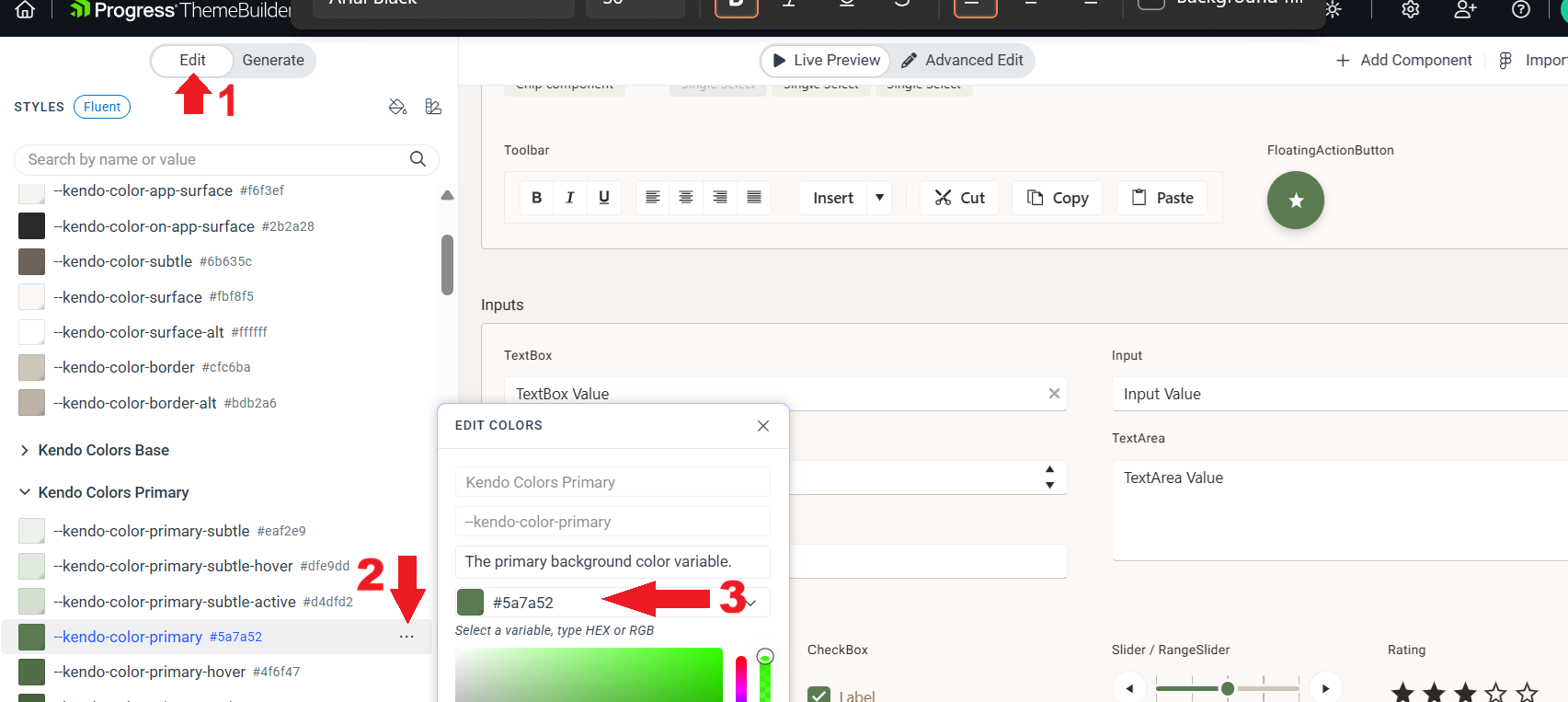Image resolution: width=1568 pixels, height=702 pixels.
Task: Toggle Underline in the preview Toolbar
Action: click(604, 198)
